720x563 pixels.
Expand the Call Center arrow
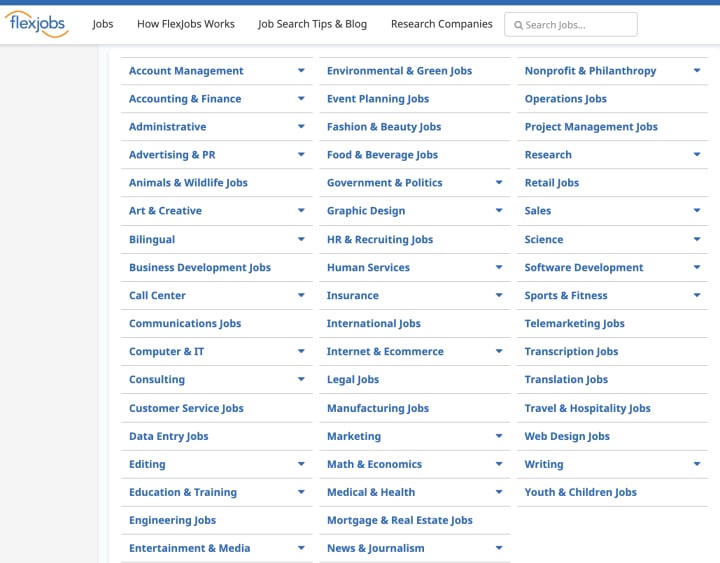301,295
